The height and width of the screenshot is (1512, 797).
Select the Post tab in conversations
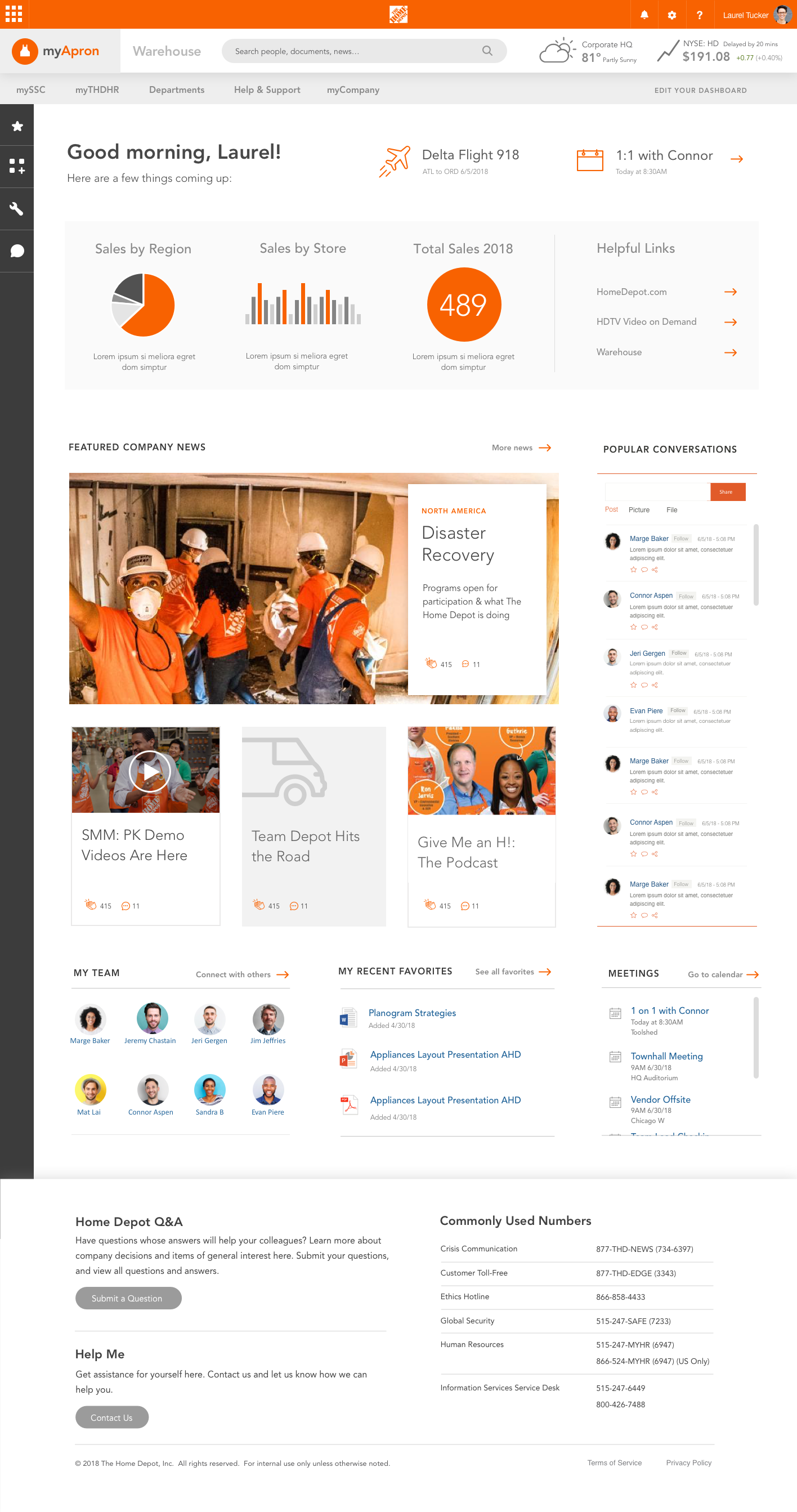tap(611, 509)
